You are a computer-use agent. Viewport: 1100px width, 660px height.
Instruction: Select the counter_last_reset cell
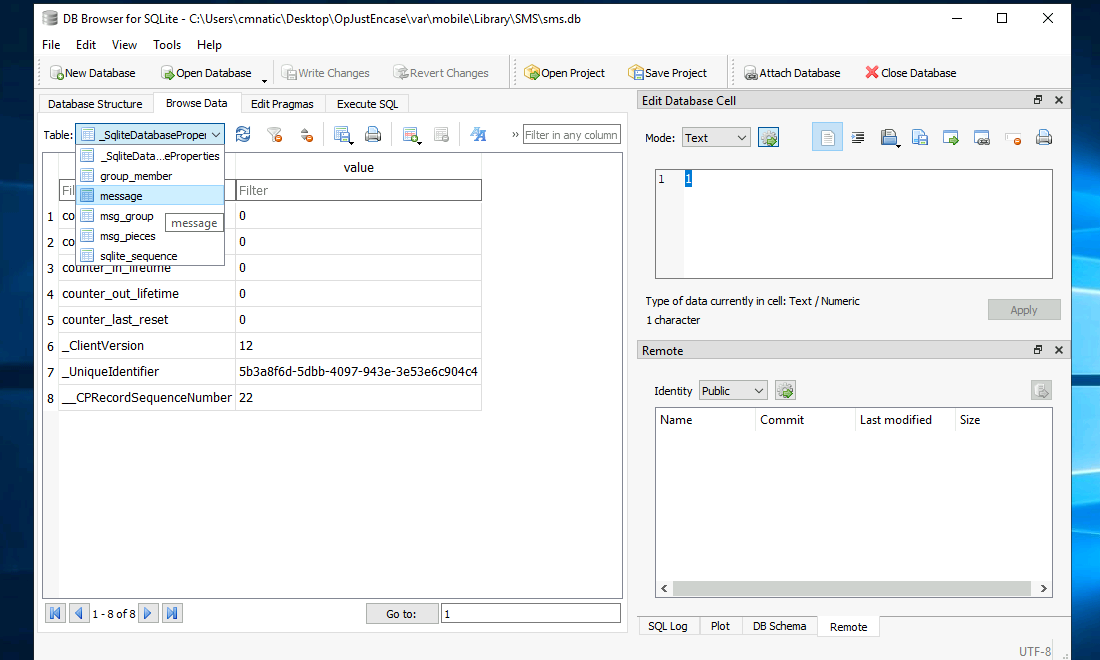[147, 319]
